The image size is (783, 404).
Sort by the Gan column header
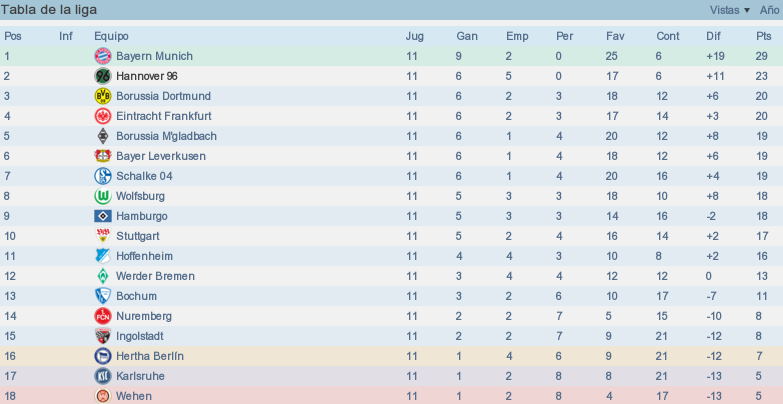[x=466, y=36]
